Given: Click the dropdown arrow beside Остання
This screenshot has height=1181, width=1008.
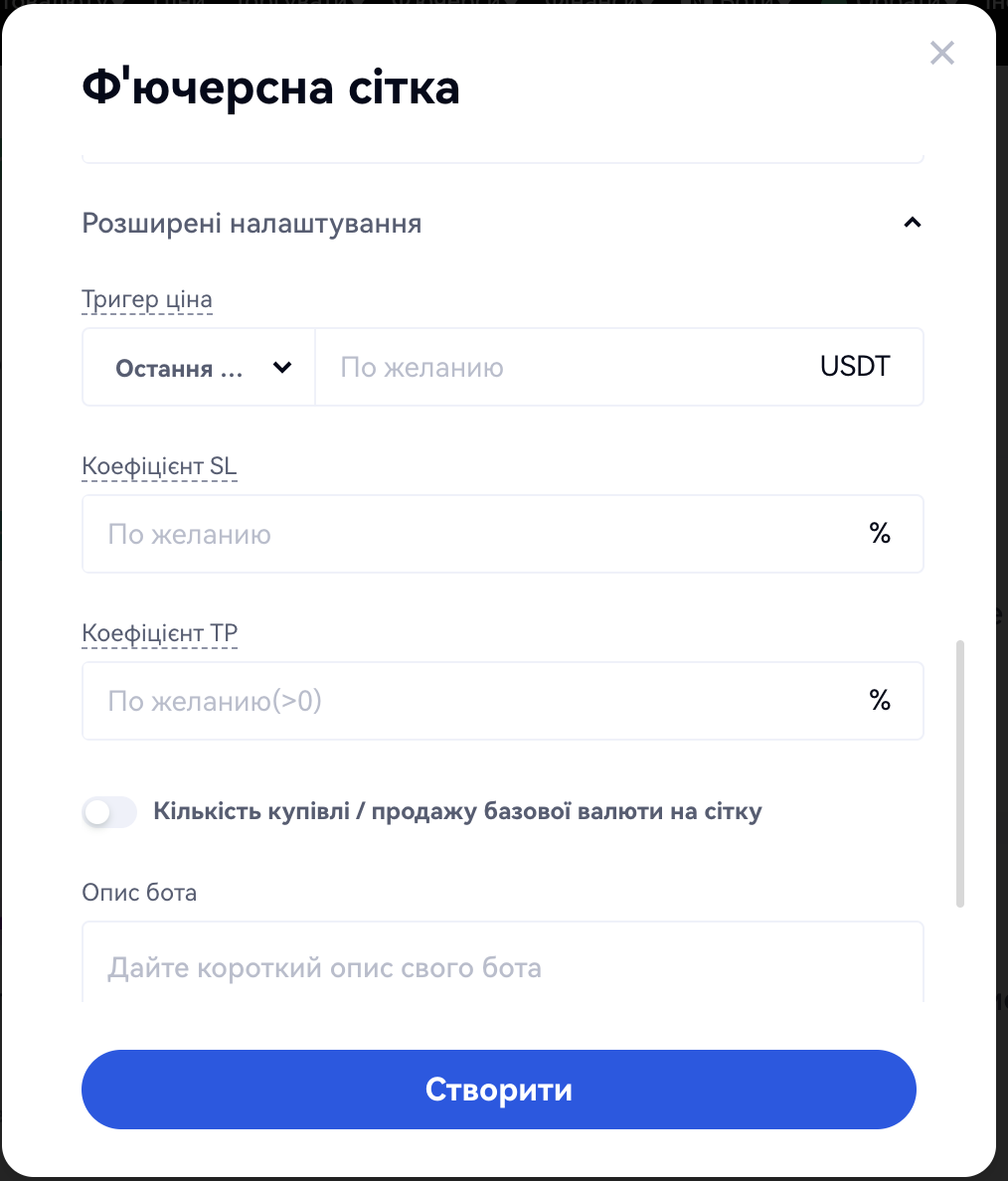Looking at the screenshot, I should (x=282, y=368).
